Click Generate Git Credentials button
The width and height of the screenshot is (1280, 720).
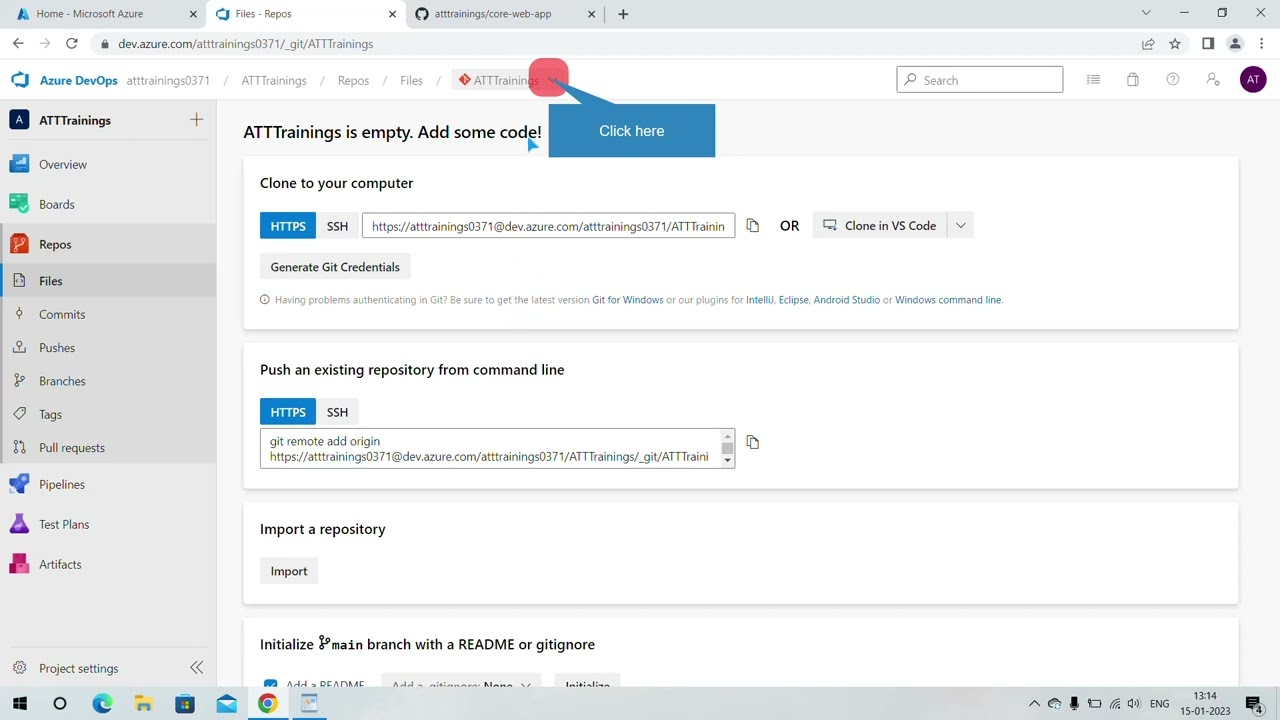click(335, 267)
